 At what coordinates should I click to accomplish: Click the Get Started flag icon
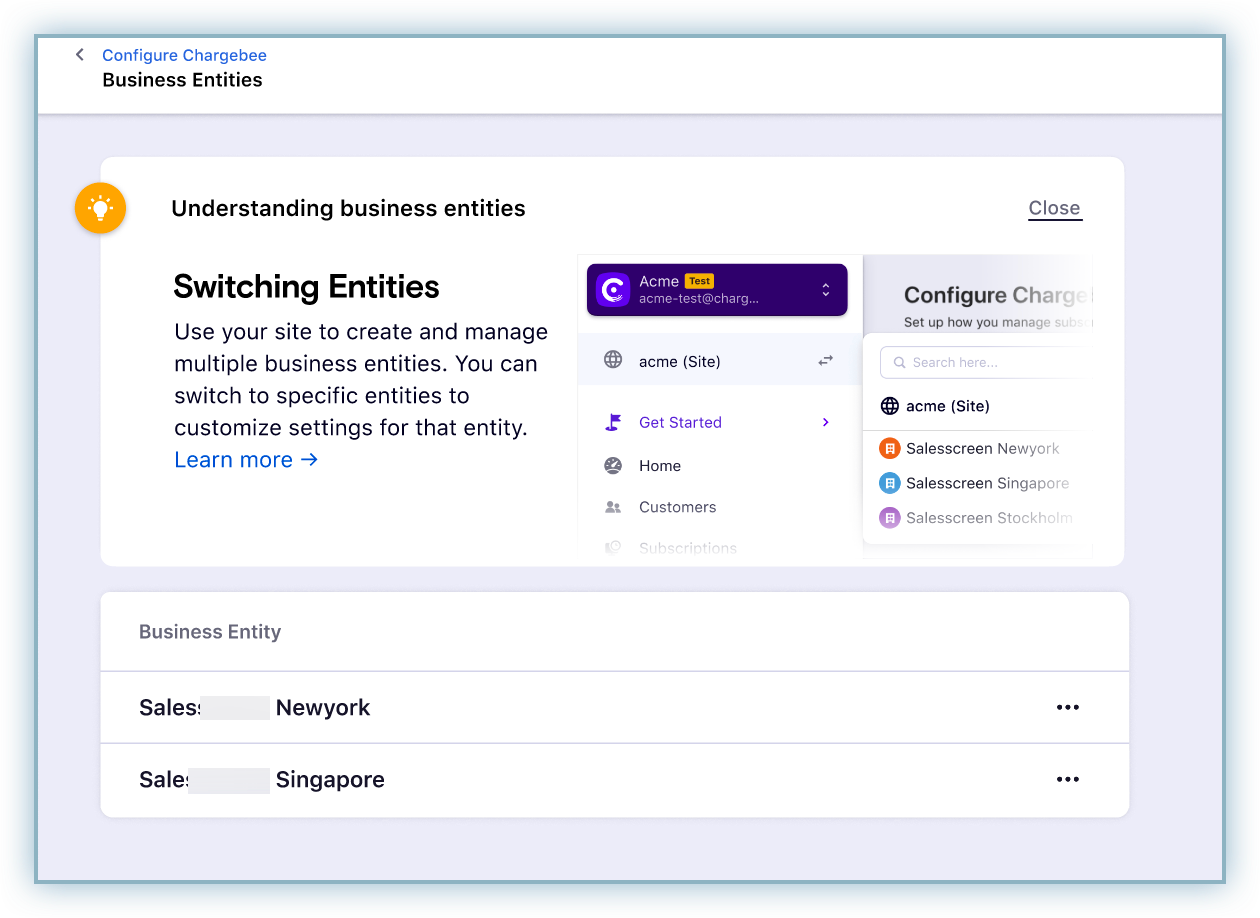pyautogui.click(x=613, y=422)
